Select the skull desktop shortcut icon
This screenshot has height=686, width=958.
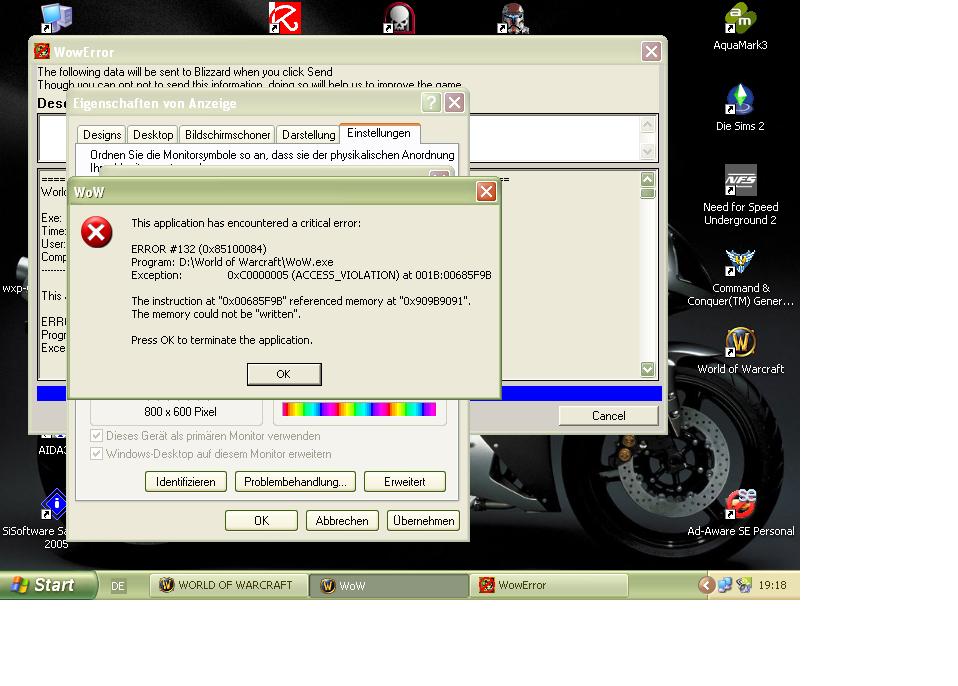click(x=398, y=18)
